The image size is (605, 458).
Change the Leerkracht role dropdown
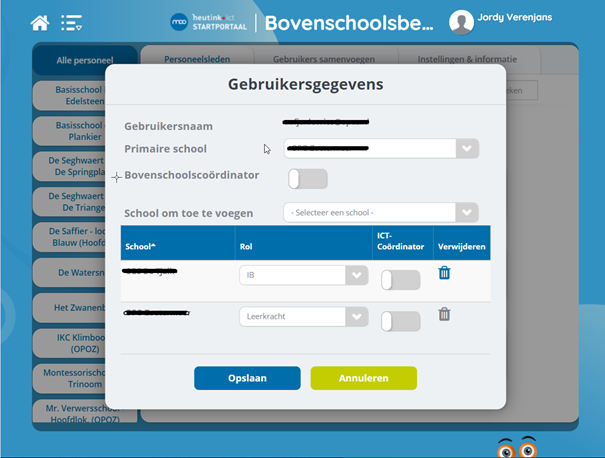[304, 316]
